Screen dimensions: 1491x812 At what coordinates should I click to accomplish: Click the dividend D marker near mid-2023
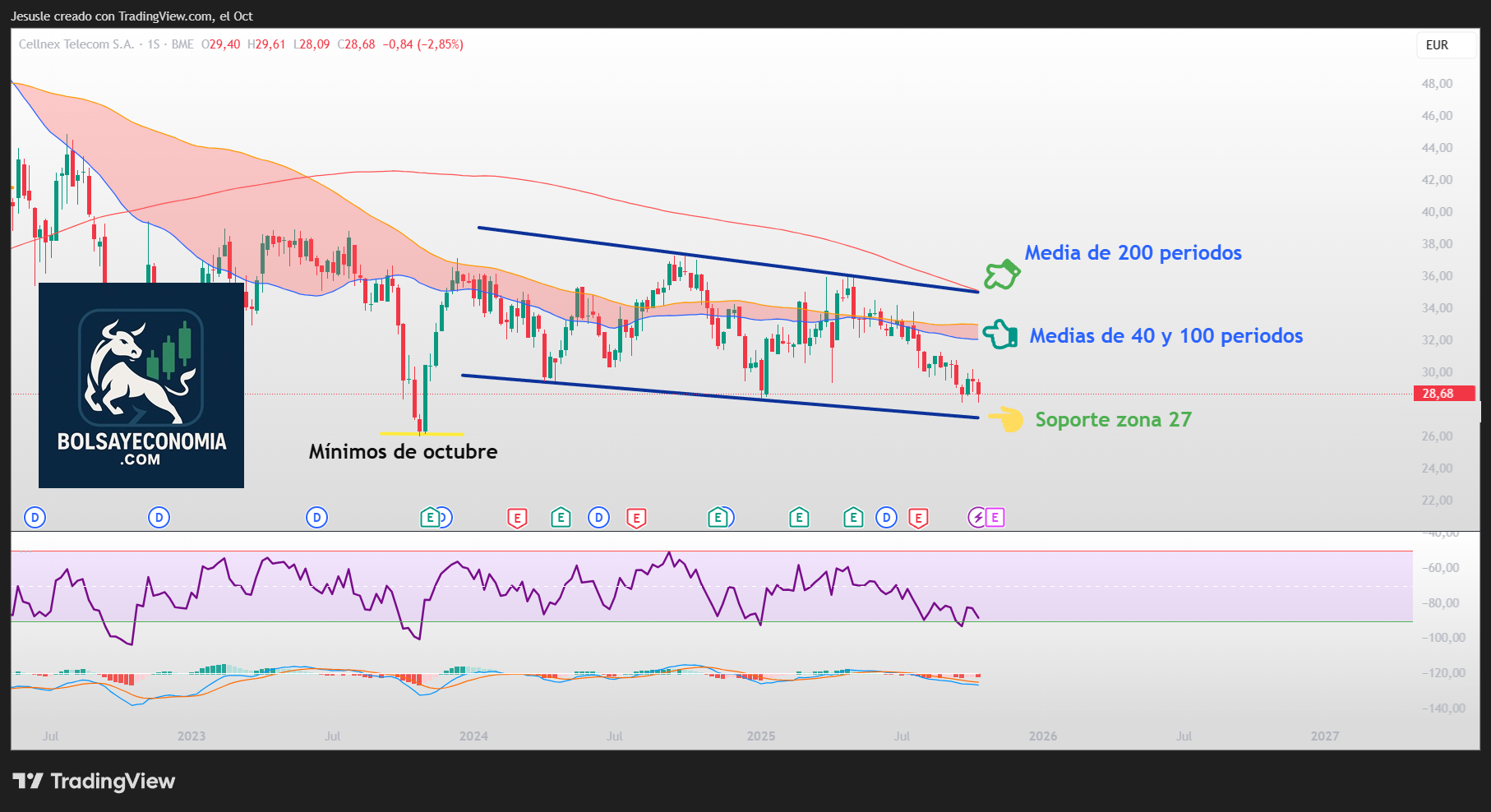316,517
